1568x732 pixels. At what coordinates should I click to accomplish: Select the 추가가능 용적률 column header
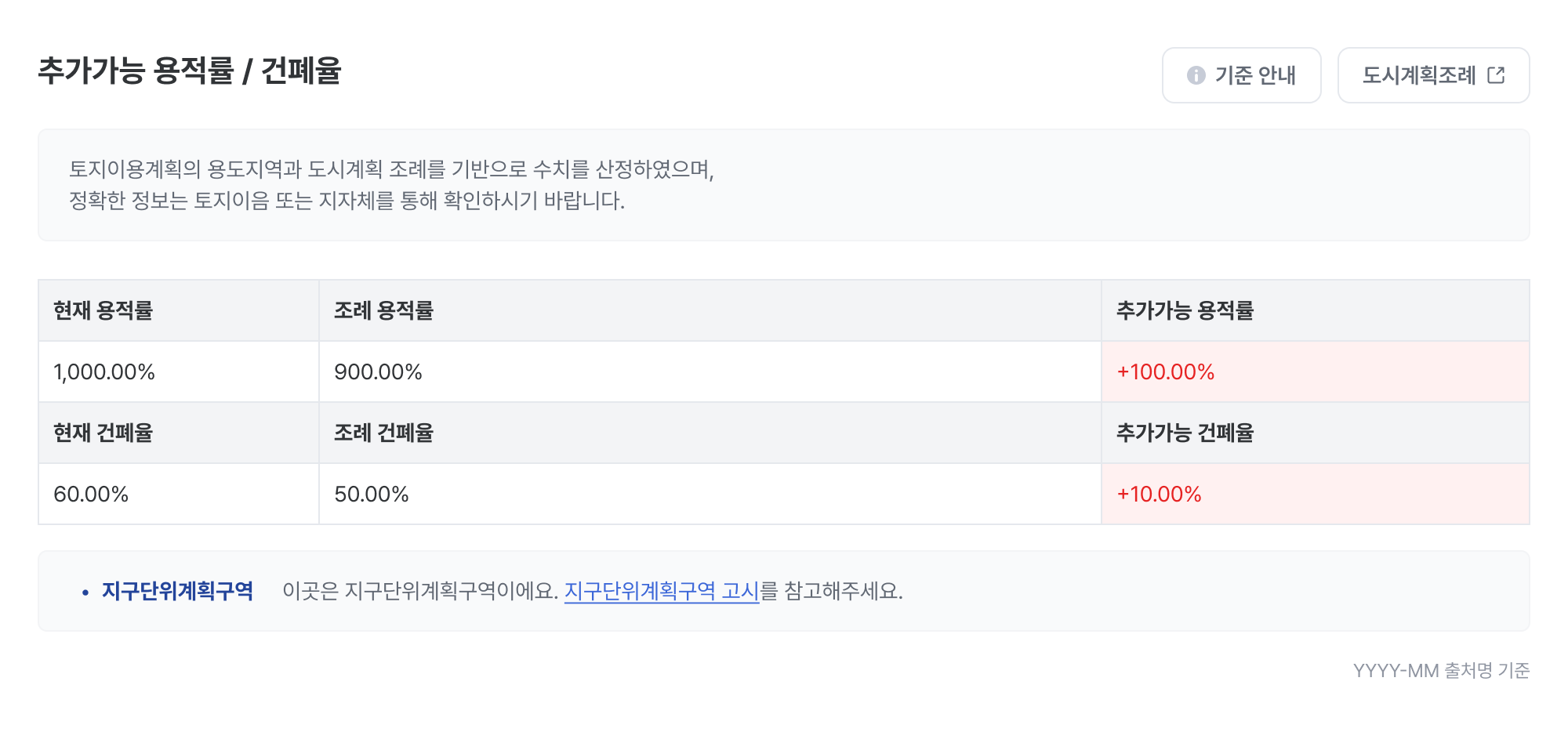[1185, 311]
